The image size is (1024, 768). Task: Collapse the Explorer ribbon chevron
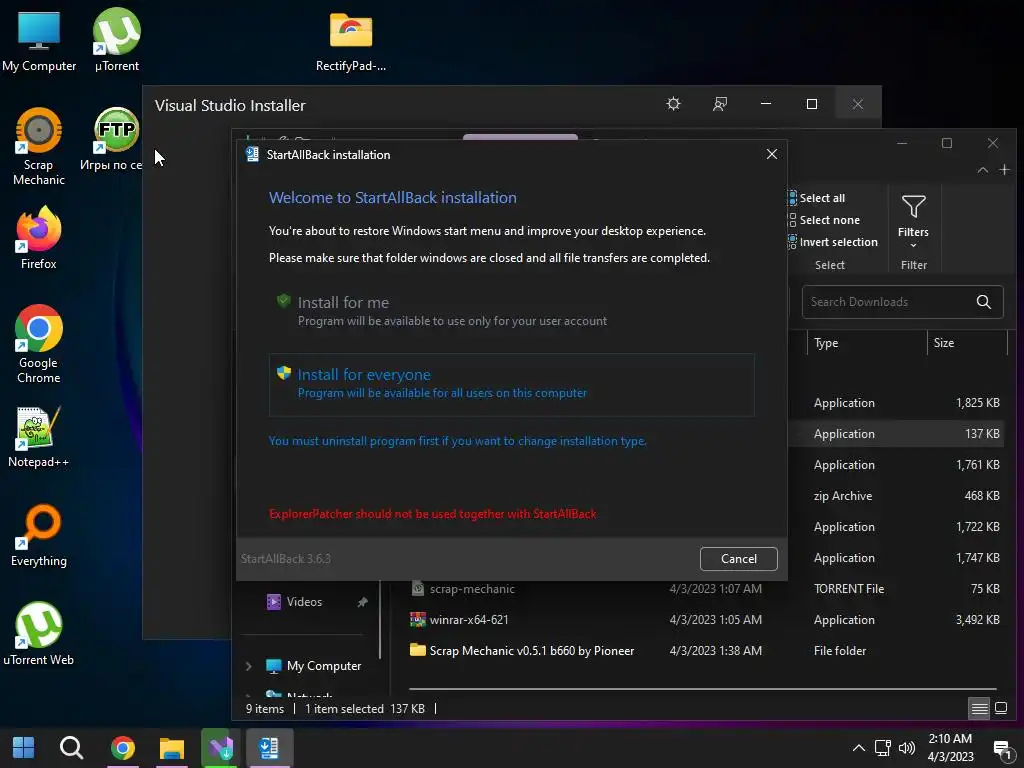tap(982, 170)
